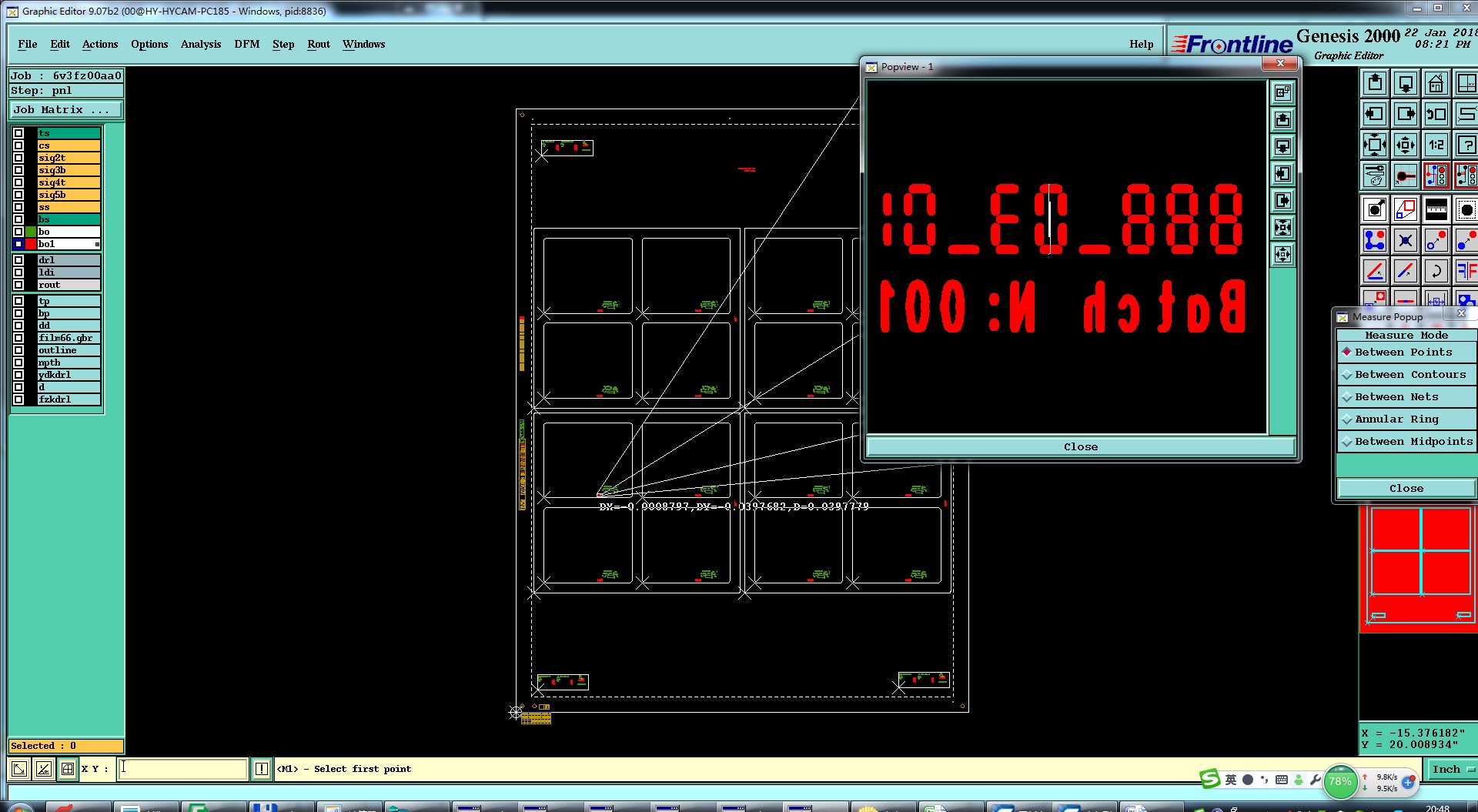Open the Help menu

(x=1142, y=44)
